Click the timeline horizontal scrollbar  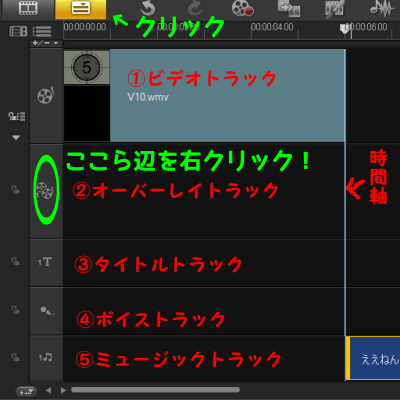(155, 390)
